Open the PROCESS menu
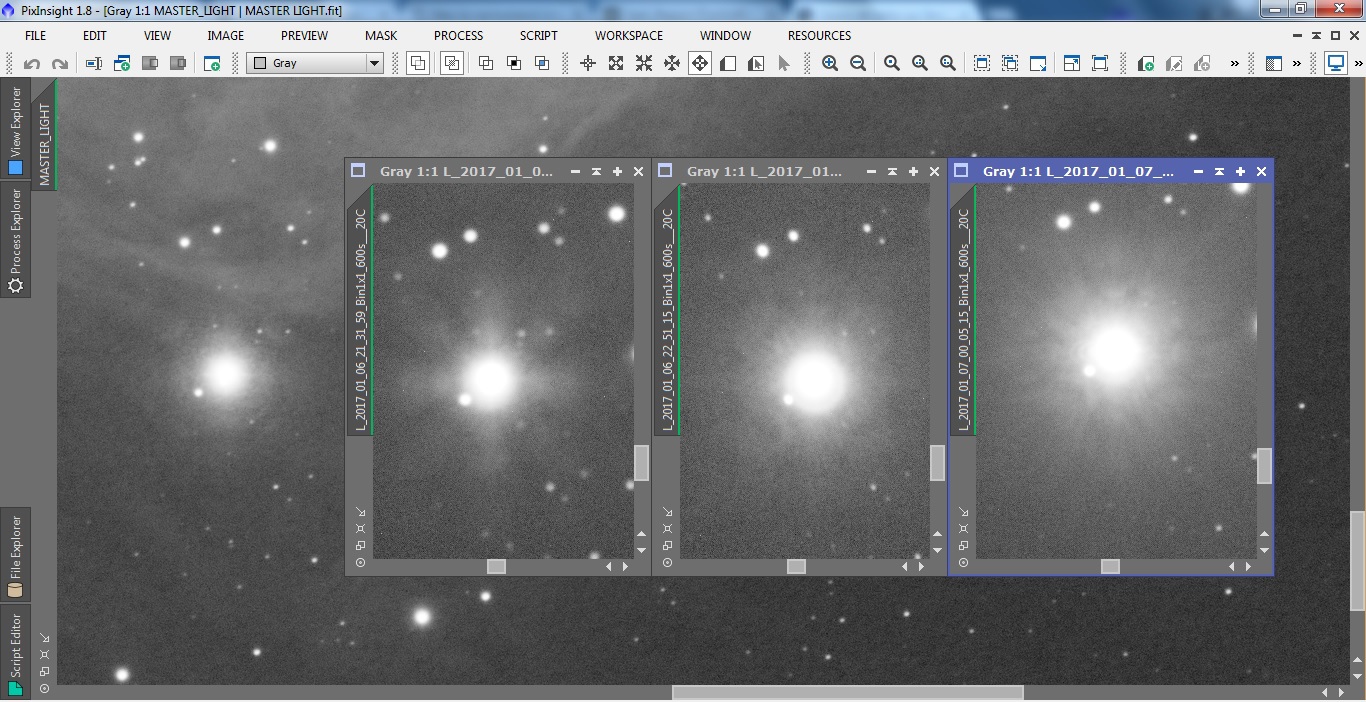 (x=459, y=35)
